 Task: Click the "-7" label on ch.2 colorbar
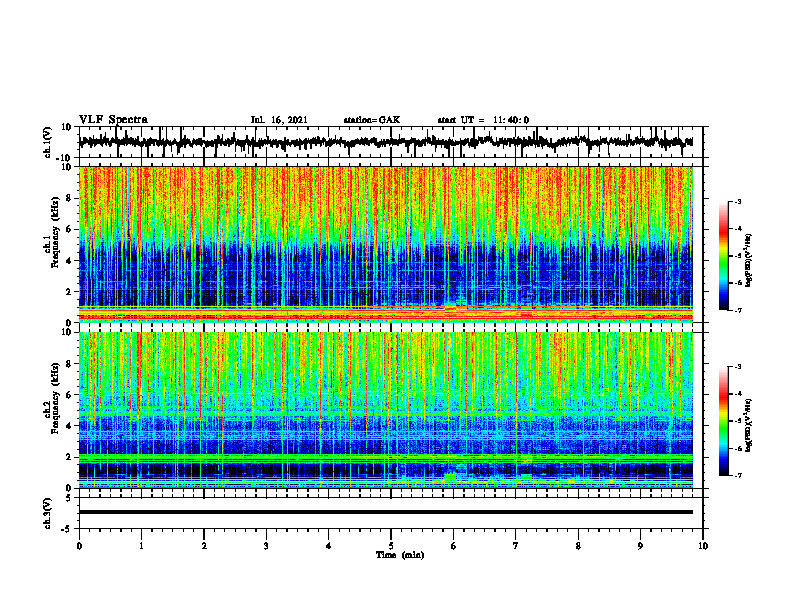pyautogui.click(x=738, y=476)
